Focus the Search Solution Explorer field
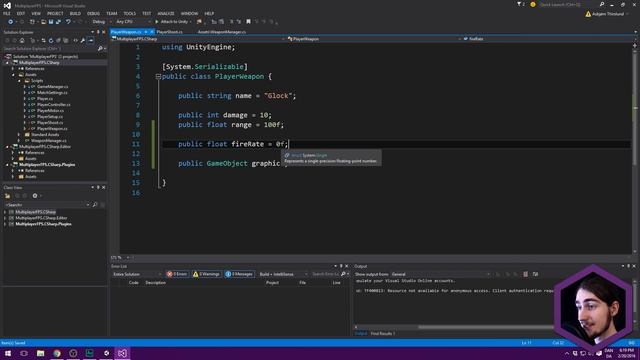The image size is (640, 360). pos(50,49)
